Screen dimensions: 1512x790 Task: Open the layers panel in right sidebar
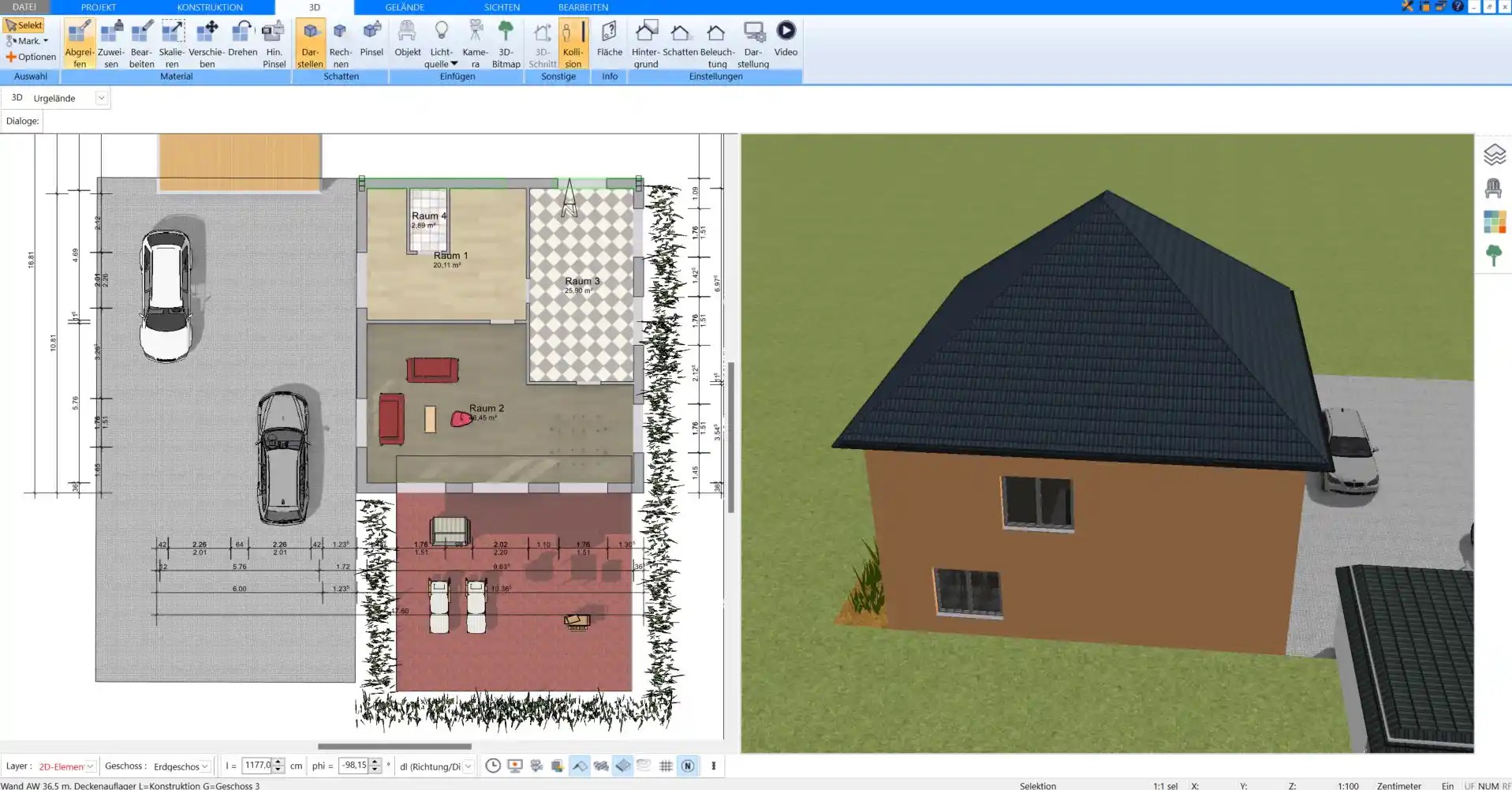click(x=1494, y=155)
